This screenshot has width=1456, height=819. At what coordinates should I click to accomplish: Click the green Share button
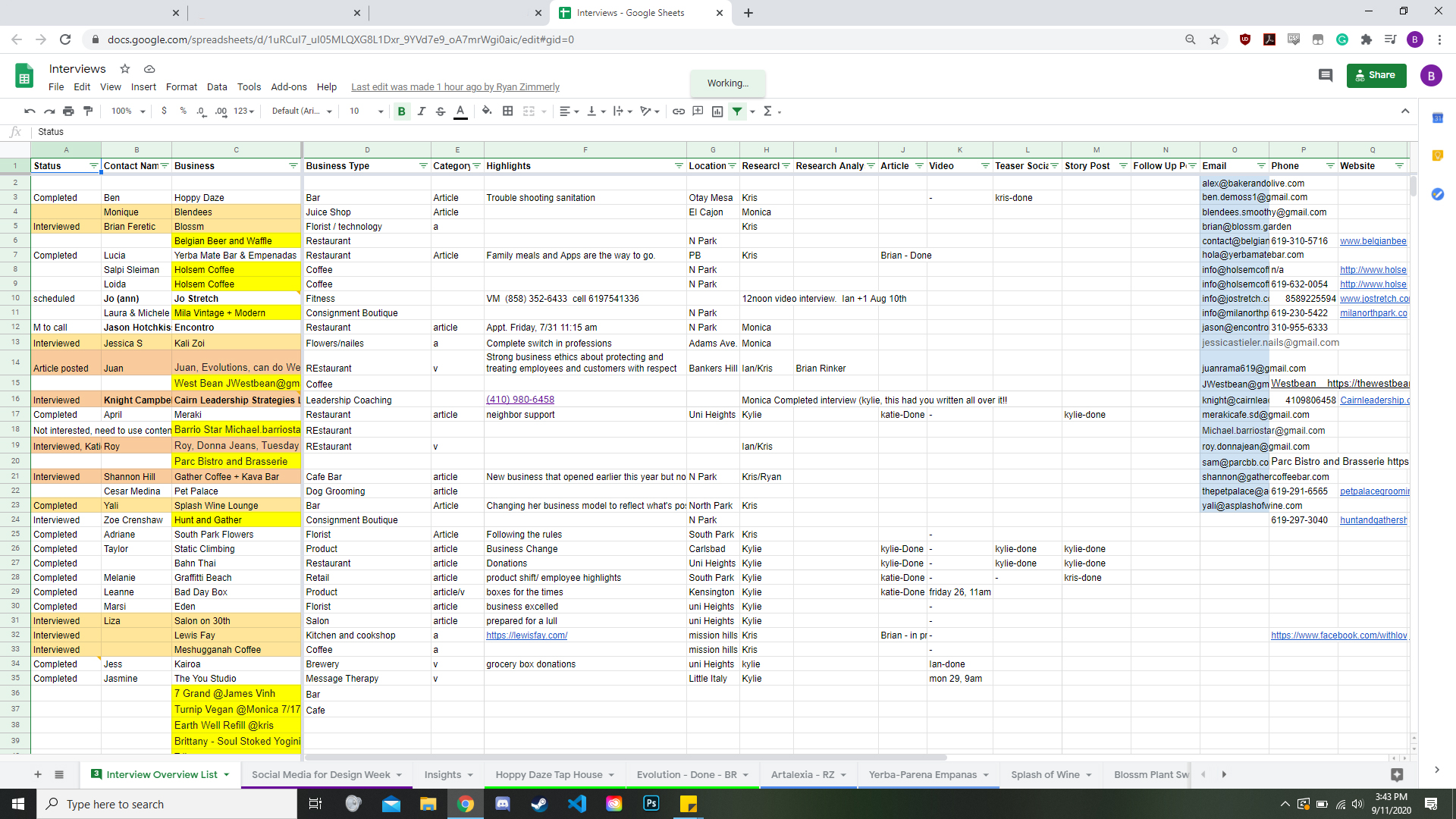(x=1376, y=75)
